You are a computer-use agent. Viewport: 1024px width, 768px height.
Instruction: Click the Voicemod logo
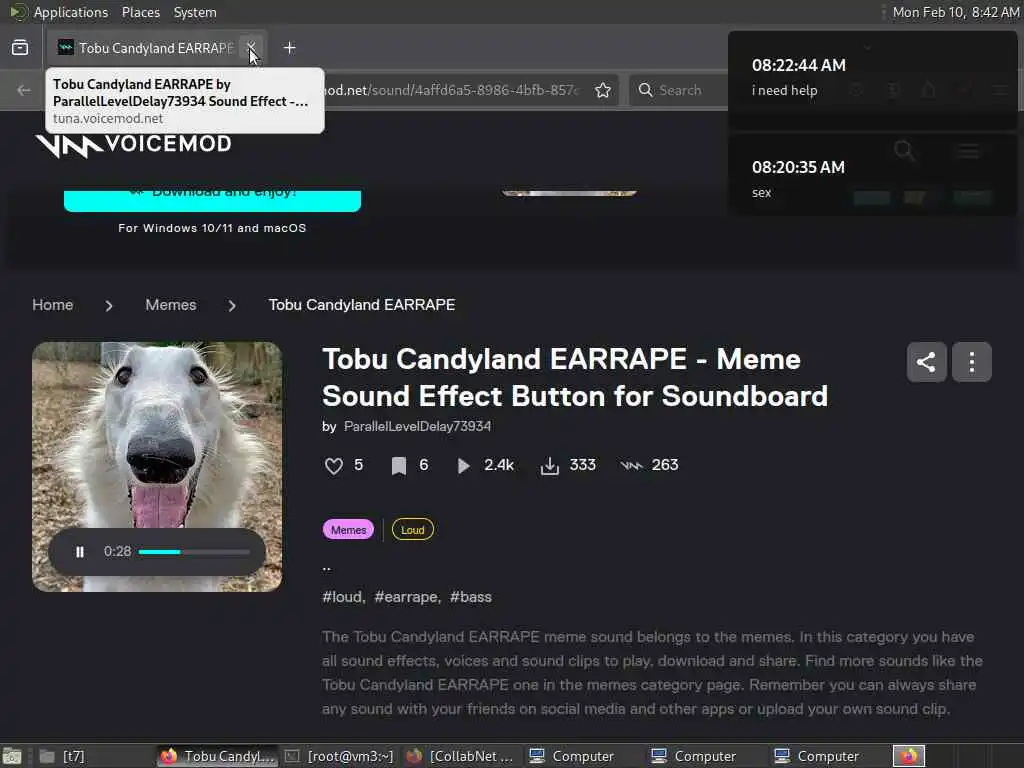134,145
